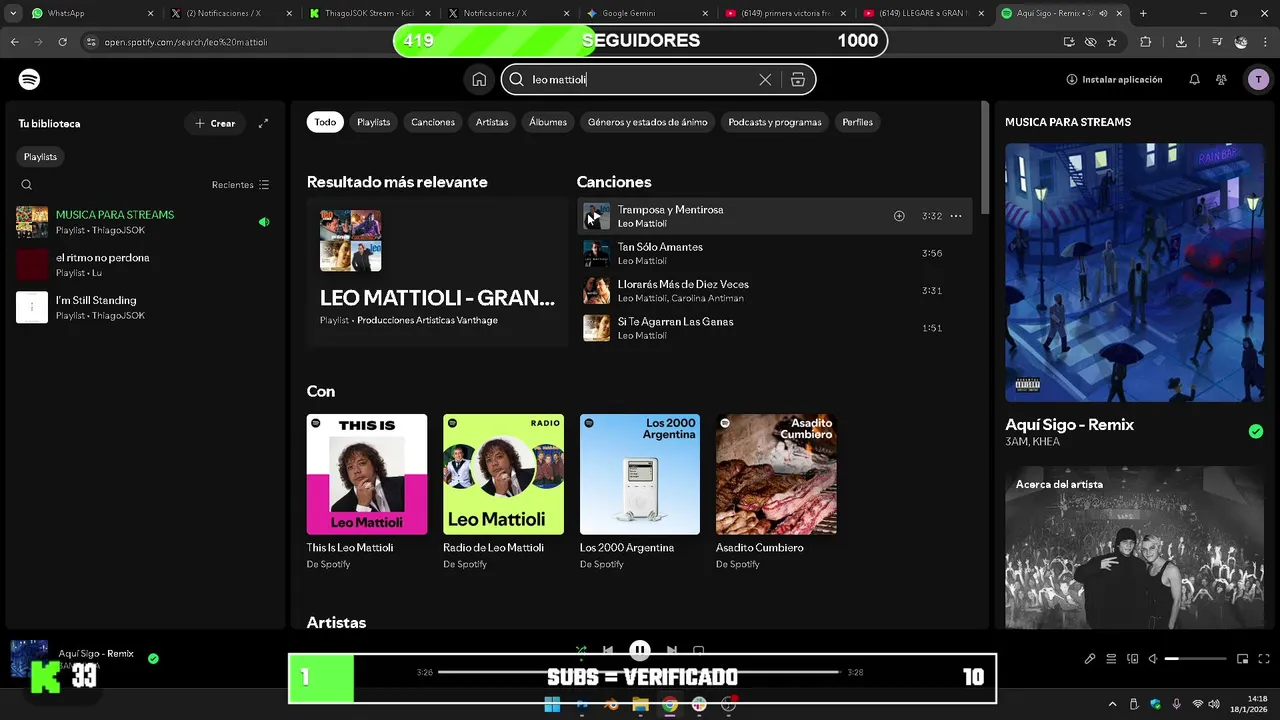Open the Recientes sort dropdown

240,185
